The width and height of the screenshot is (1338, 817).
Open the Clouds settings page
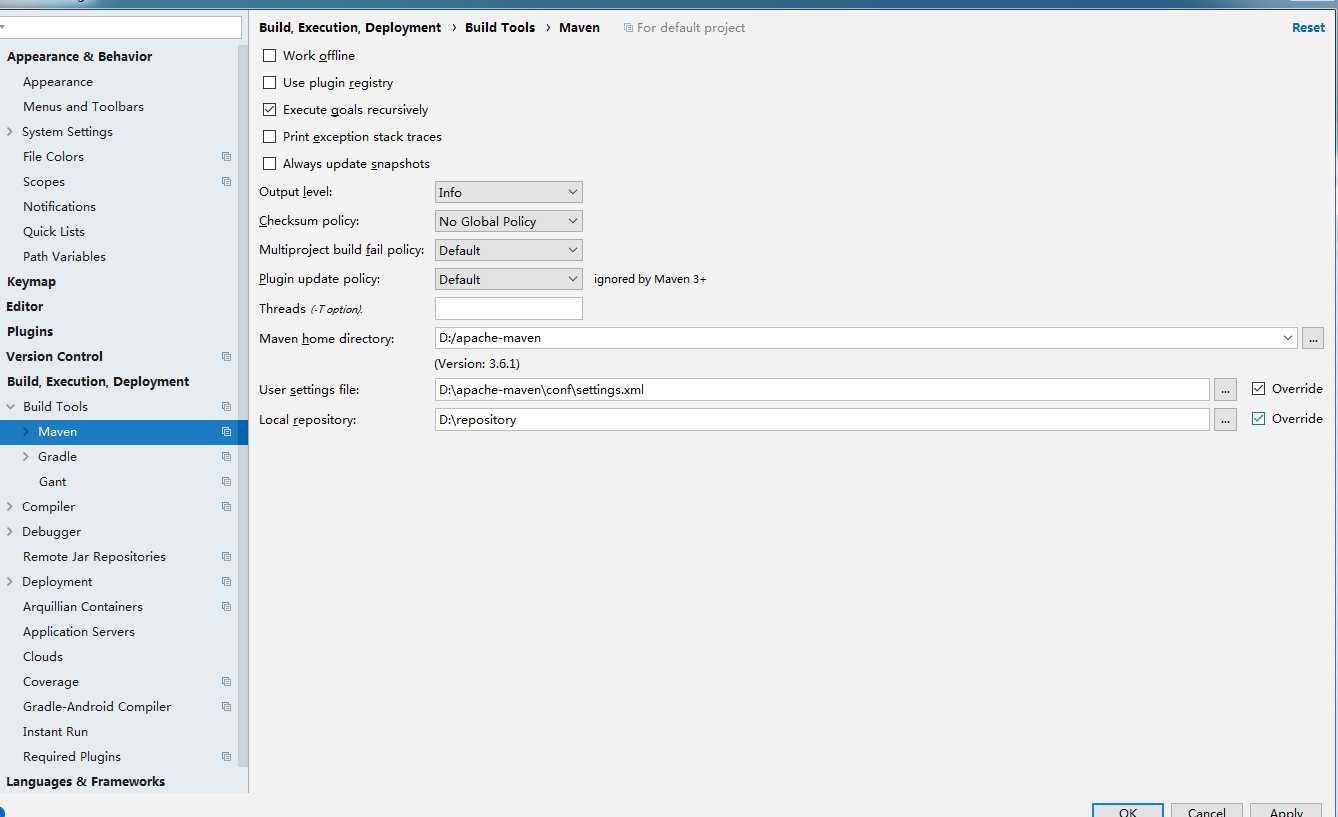[x=43, y=657]
